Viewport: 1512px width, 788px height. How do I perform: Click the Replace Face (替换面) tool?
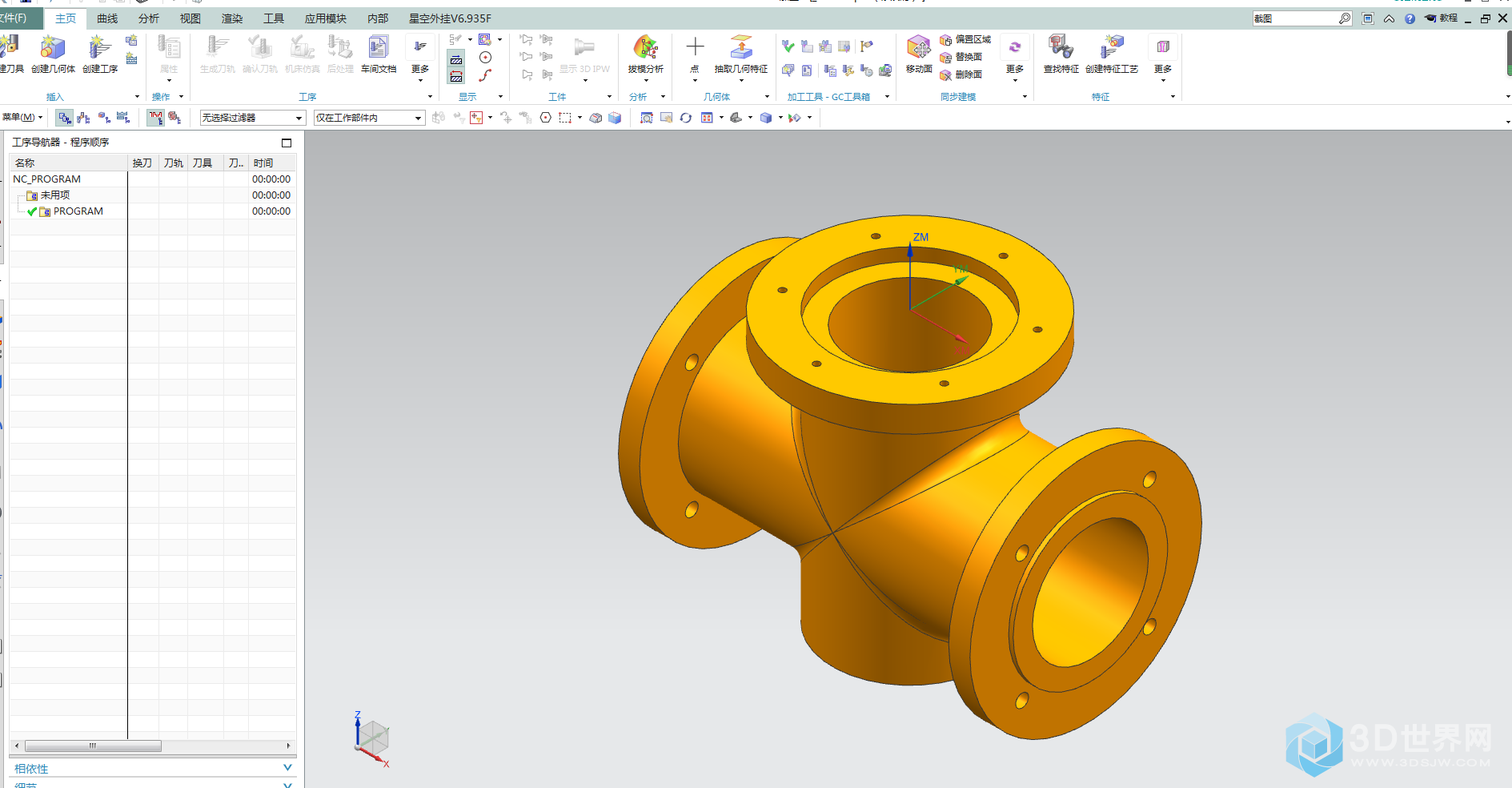coord(961,57)
